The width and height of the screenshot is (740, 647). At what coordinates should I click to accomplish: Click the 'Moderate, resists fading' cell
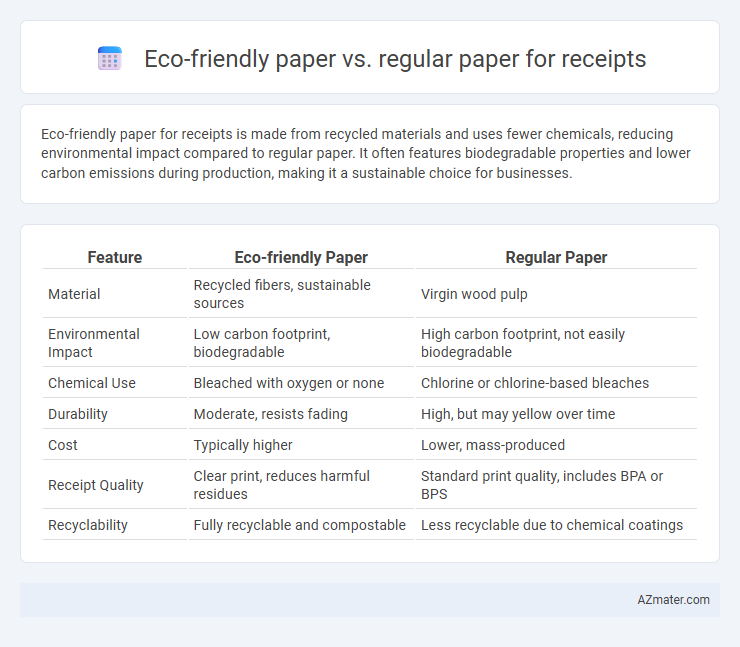(x=301, y=414)
